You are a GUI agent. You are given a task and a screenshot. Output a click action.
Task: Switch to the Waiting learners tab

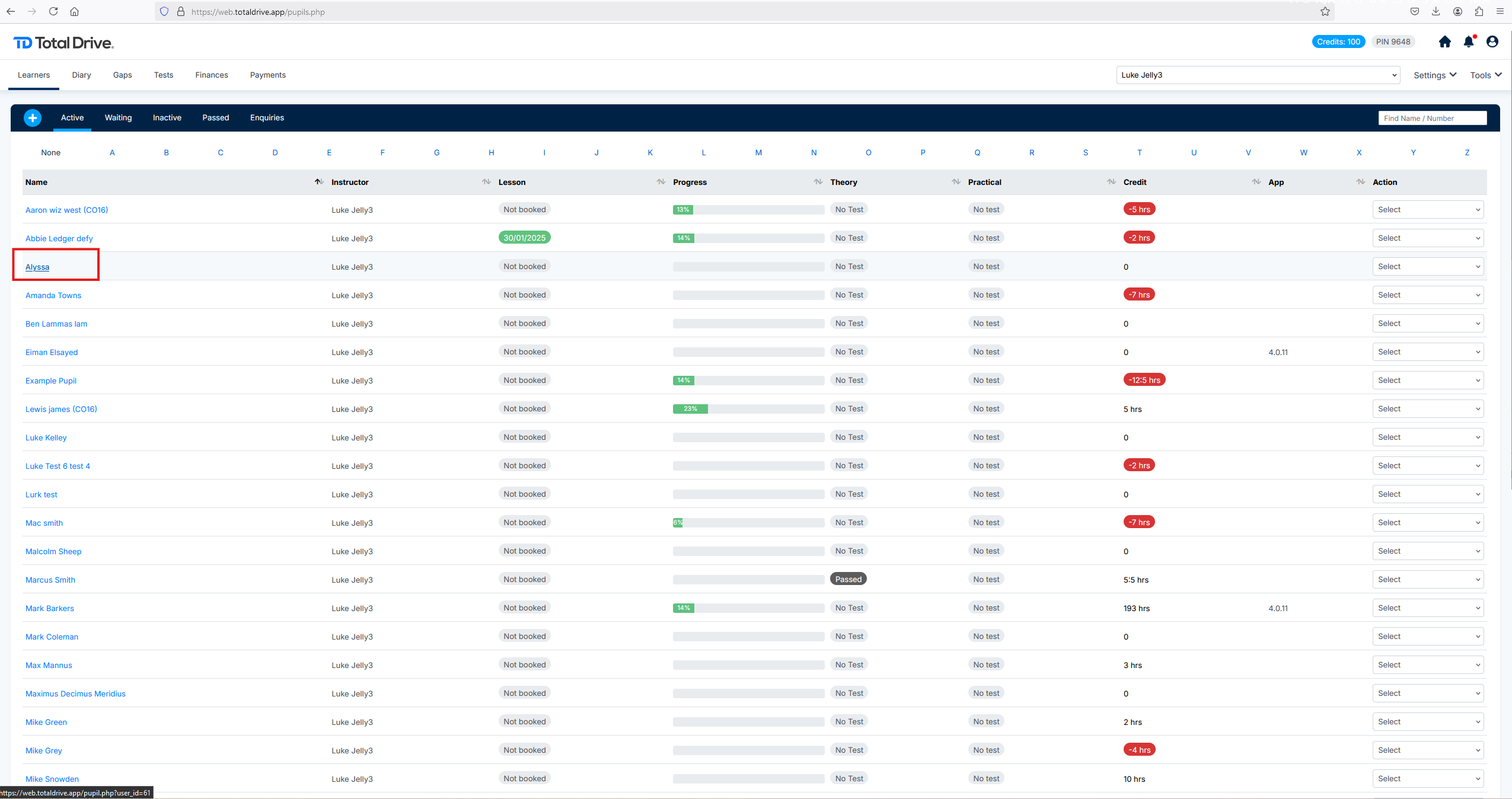118,118
